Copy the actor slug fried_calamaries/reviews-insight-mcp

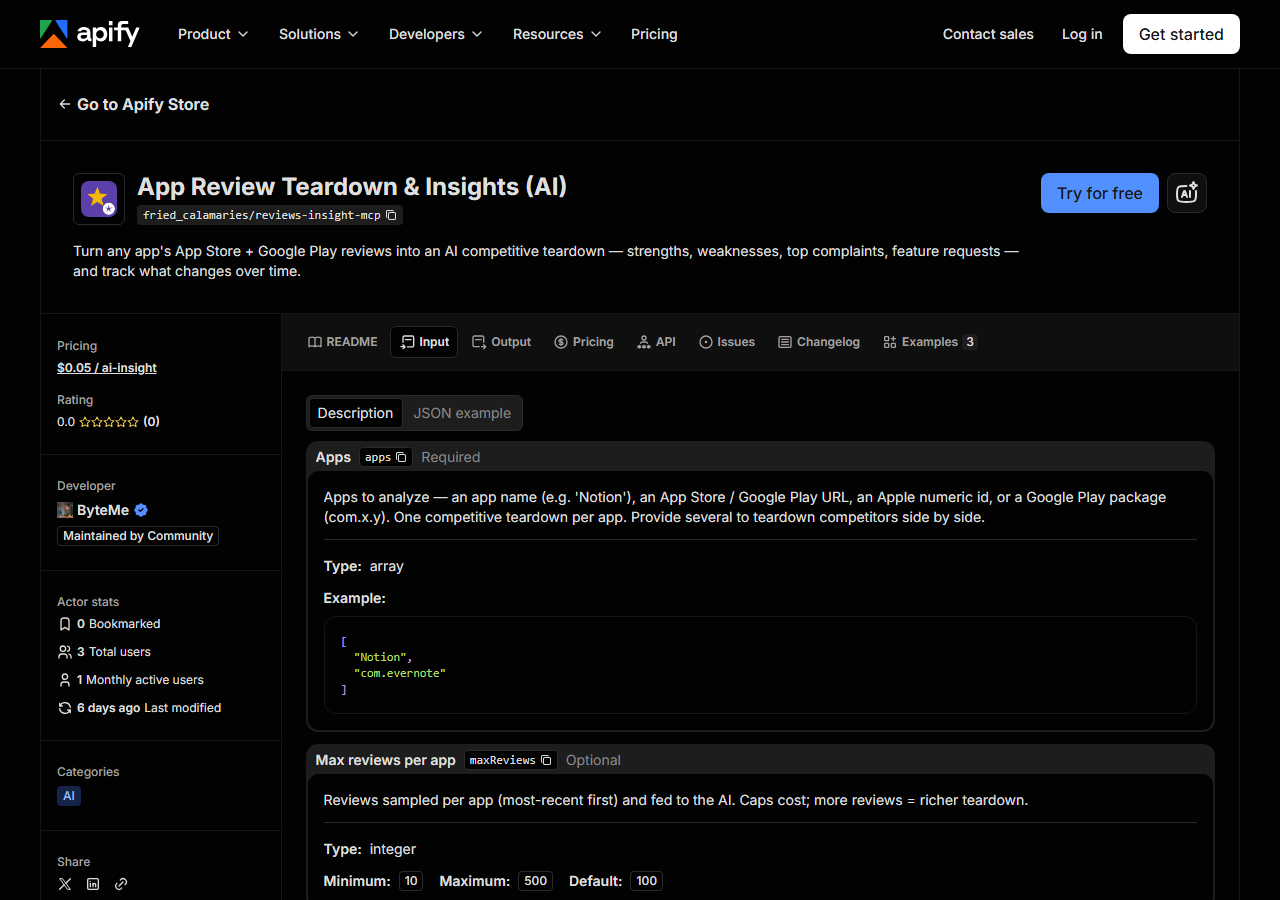pyautogui.click(x=391, y=215)
